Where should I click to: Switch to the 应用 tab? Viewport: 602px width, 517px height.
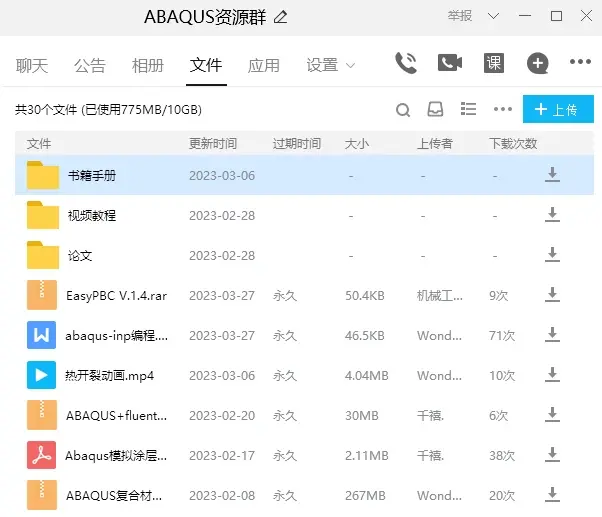coord(264,66)
